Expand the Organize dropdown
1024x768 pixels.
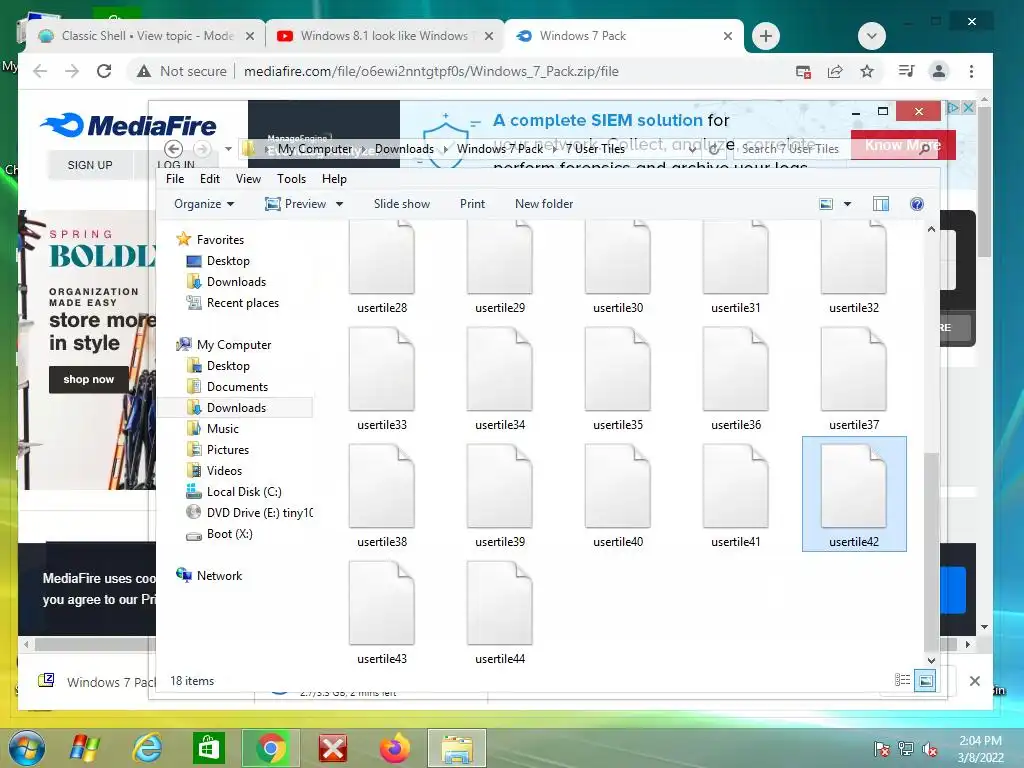click(204, 204)
